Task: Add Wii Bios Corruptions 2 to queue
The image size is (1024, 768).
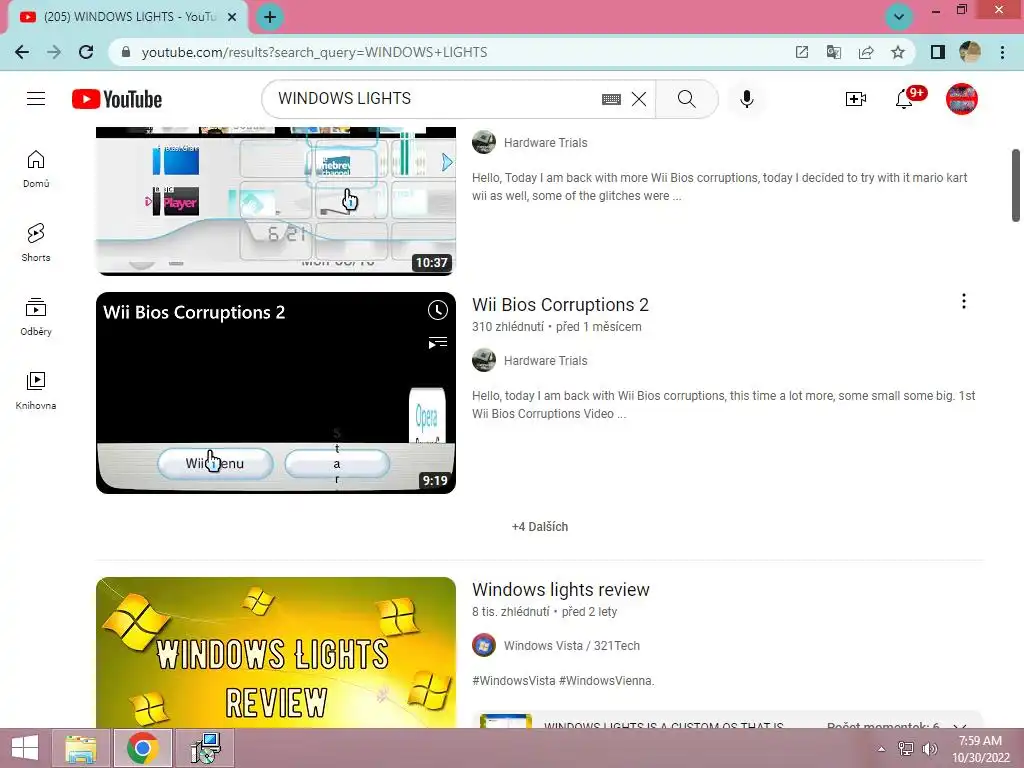Action: click(x=438, y=343)
